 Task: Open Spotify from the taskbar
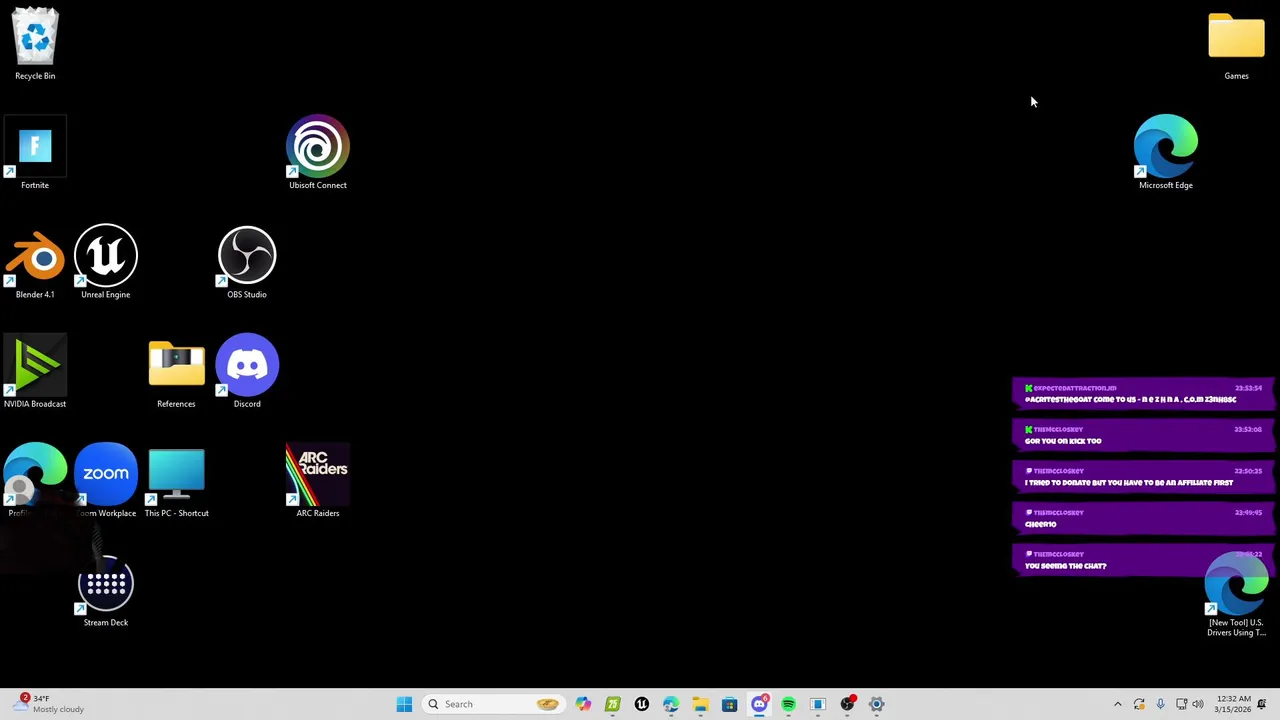(x=788, y=704)
